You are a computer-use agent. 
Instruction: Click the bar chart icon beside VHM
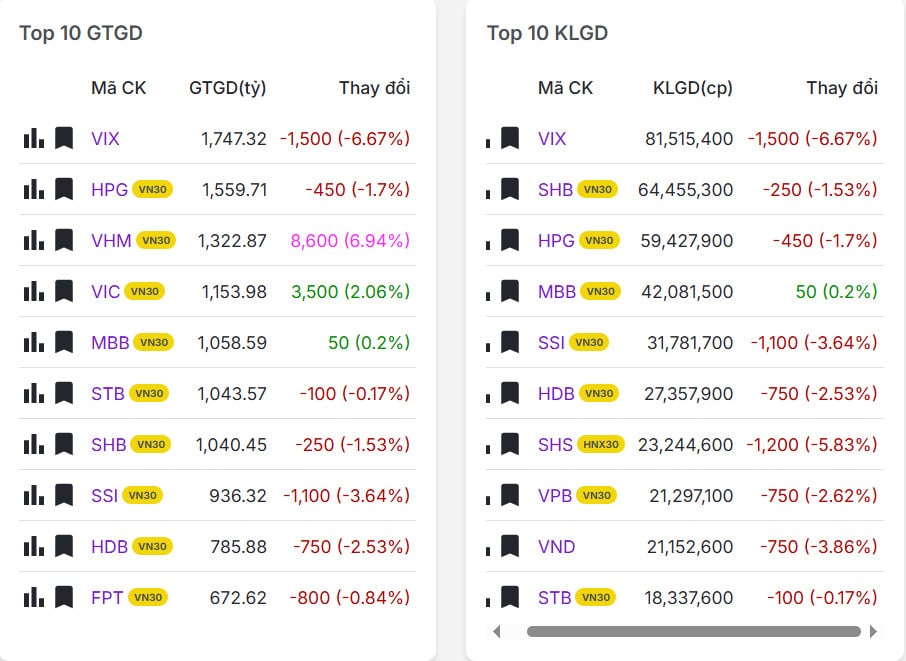(x=34, y=240)
